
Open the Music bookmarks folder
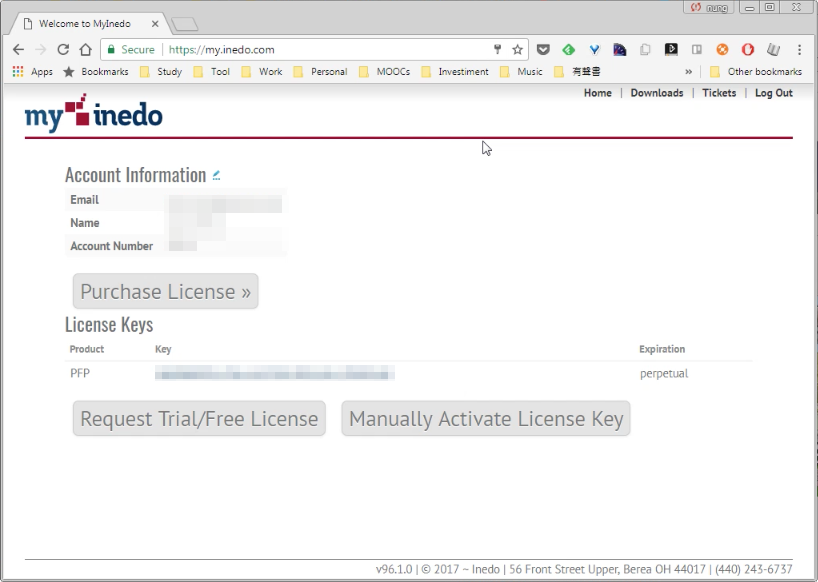point(521,71)
